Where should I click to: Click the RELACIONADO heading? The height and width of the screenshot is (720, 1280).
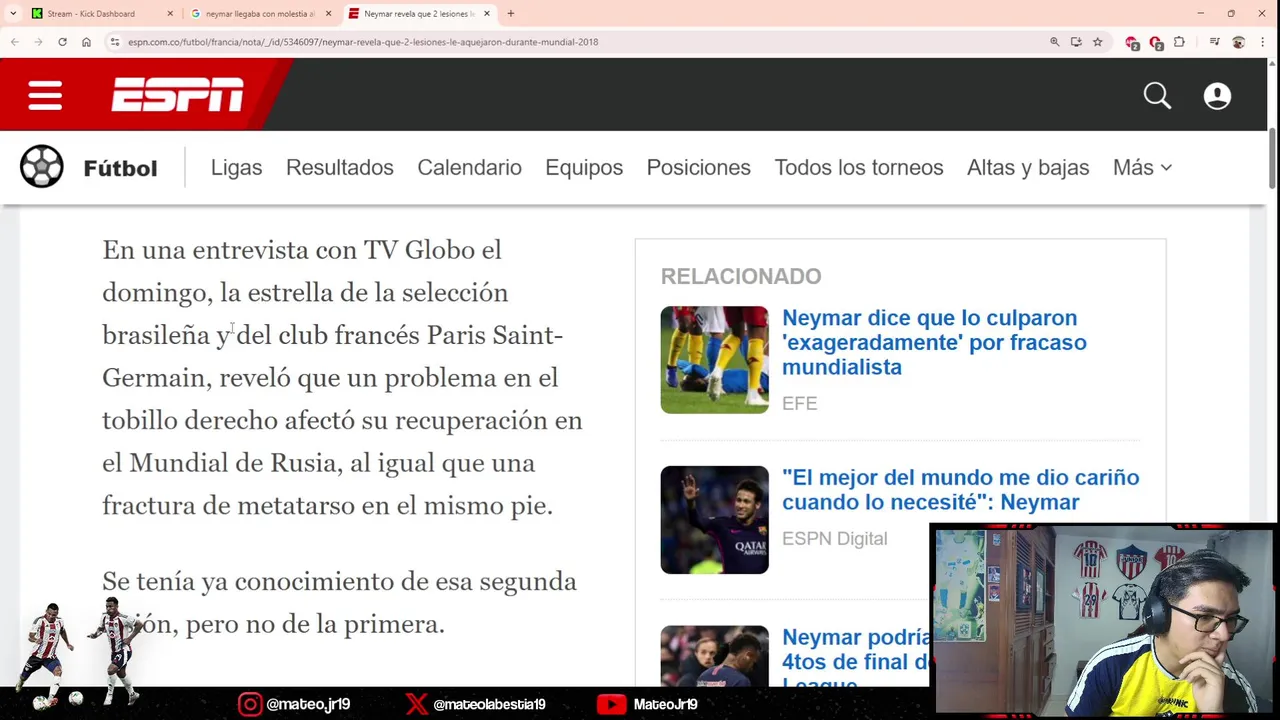741,276
